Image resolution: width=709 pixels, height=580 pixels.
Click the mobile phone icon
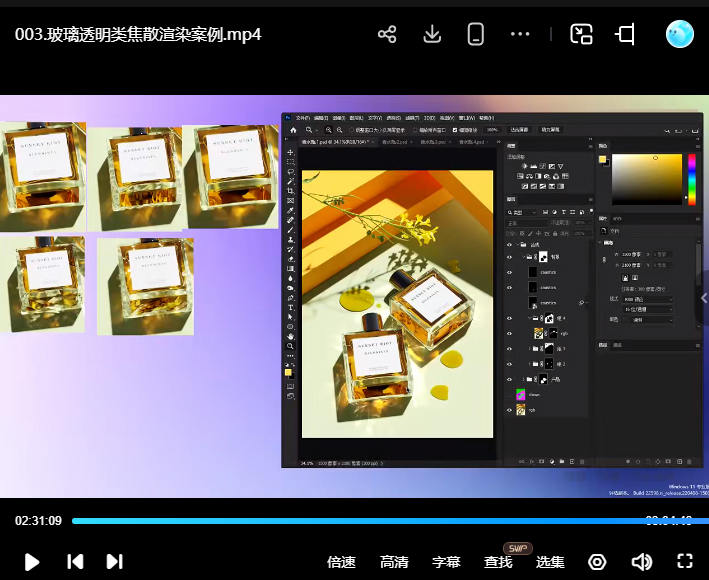(476, 34)
